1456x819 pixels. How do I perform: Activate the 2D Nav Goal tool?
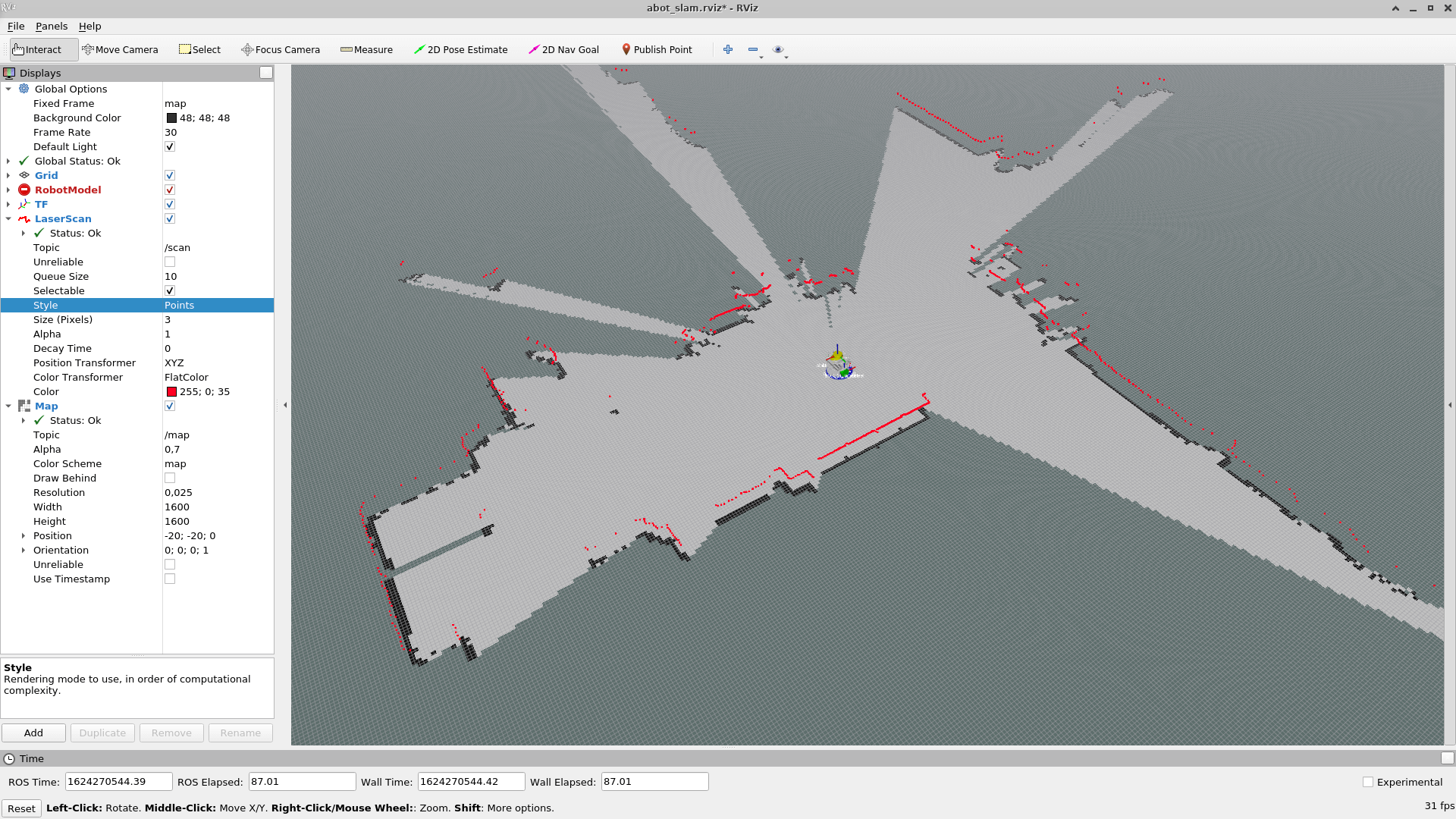[x=563, y=49]
